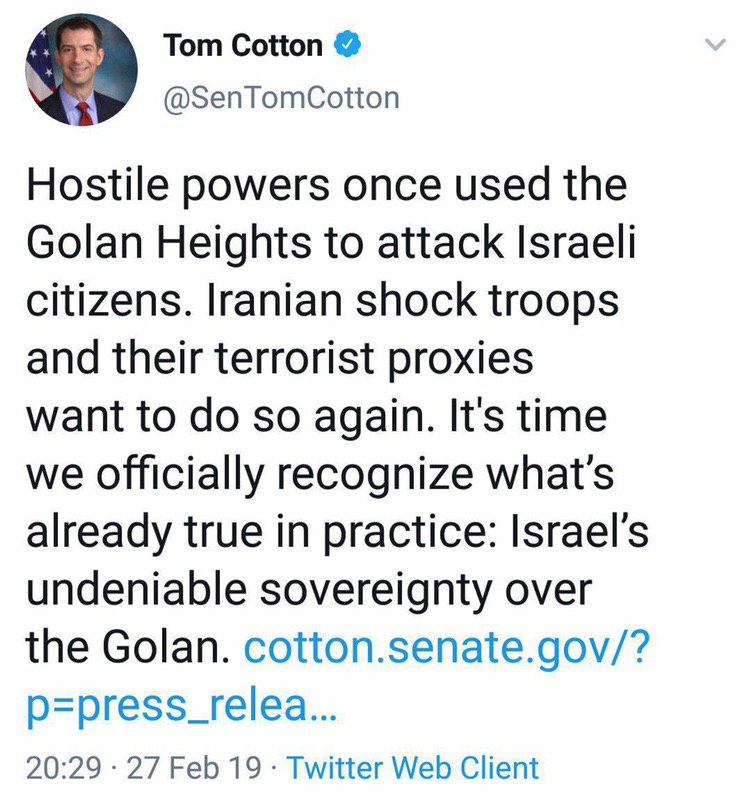
Task: Click the truncated p=press_relea… link text
Action: pyautogui.click(x=182, y=710)
